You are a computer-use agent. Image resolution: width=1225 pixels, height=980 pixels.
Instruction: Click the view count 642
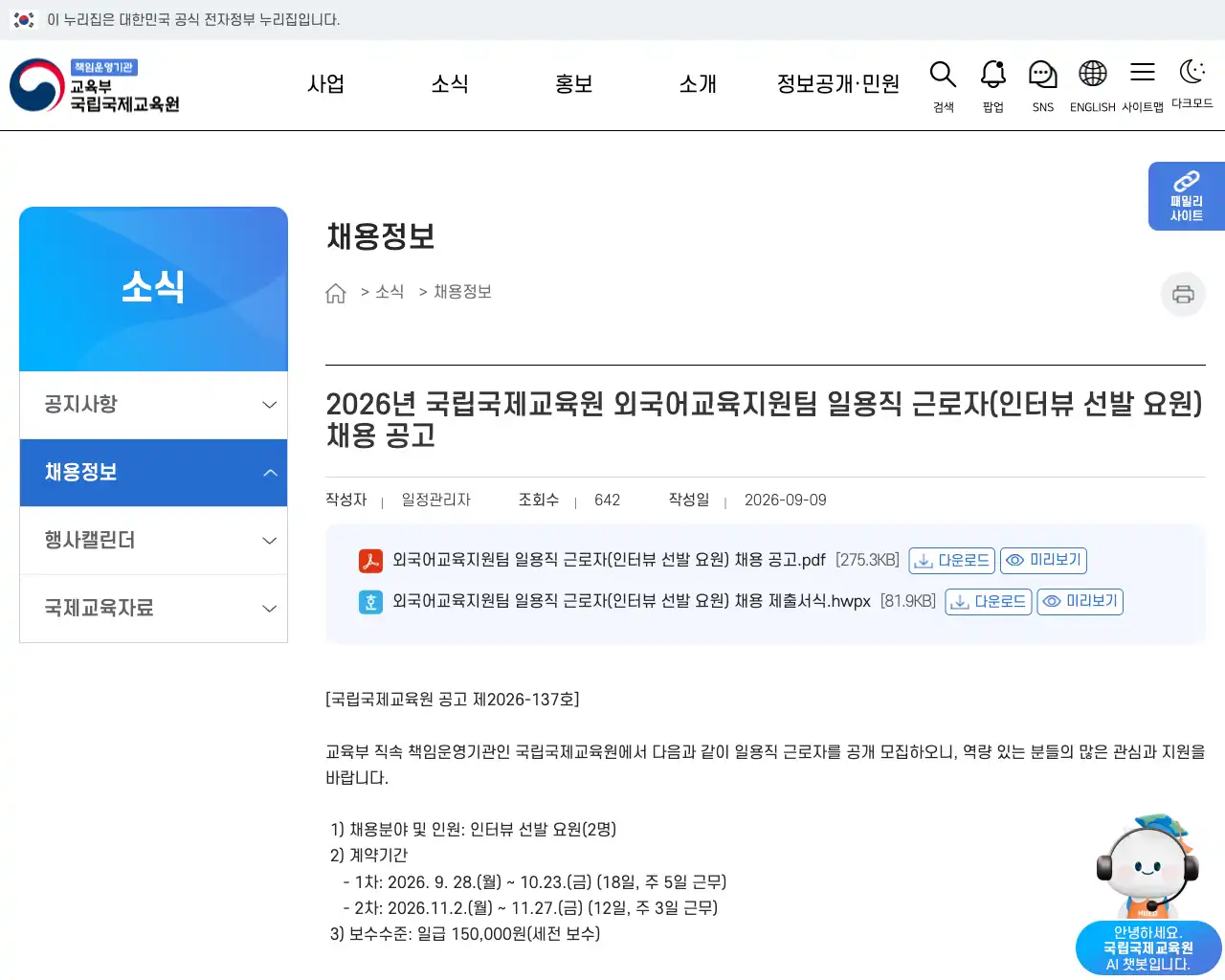607,501
